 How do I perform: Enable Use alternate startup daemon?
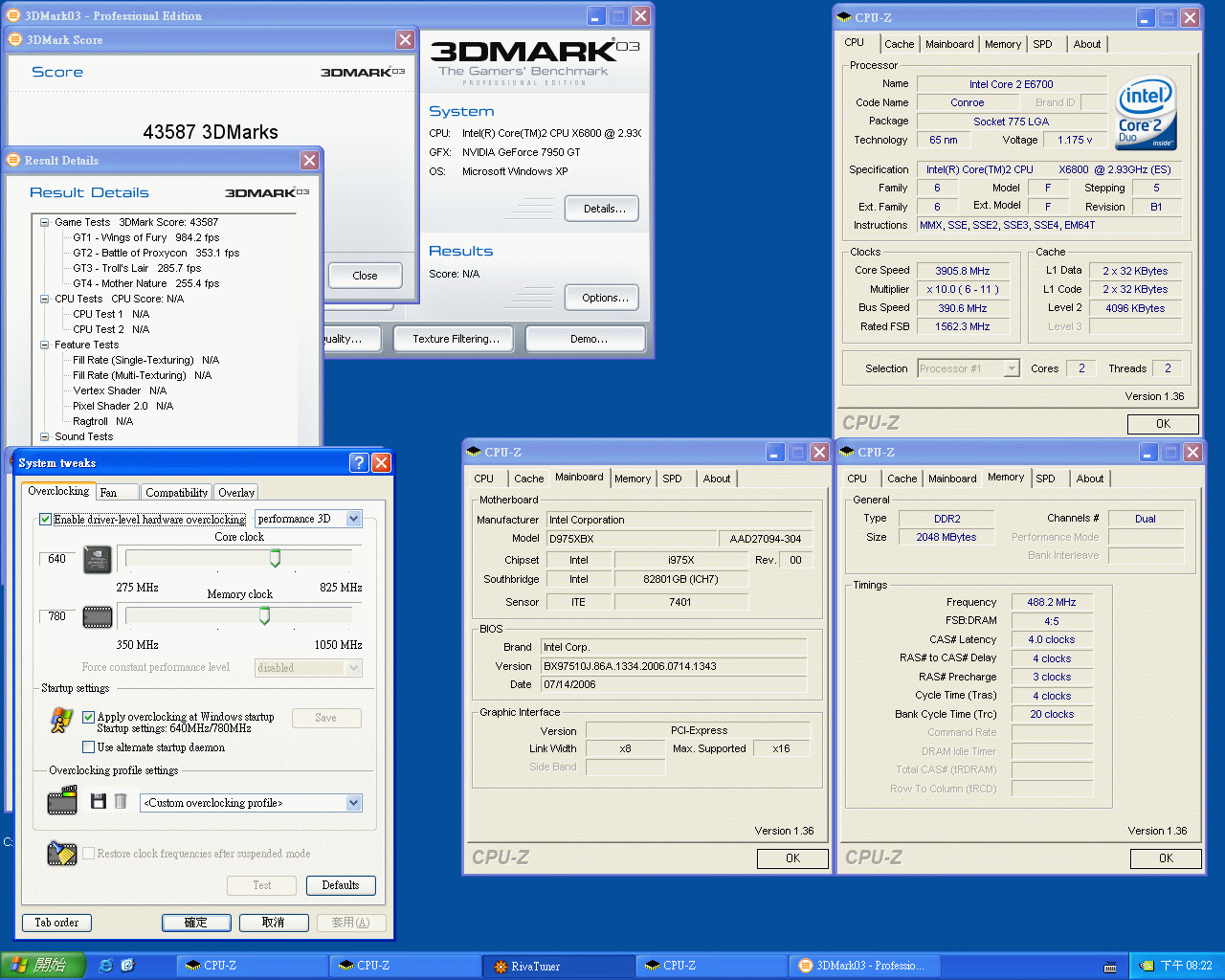tap(88, 747)
